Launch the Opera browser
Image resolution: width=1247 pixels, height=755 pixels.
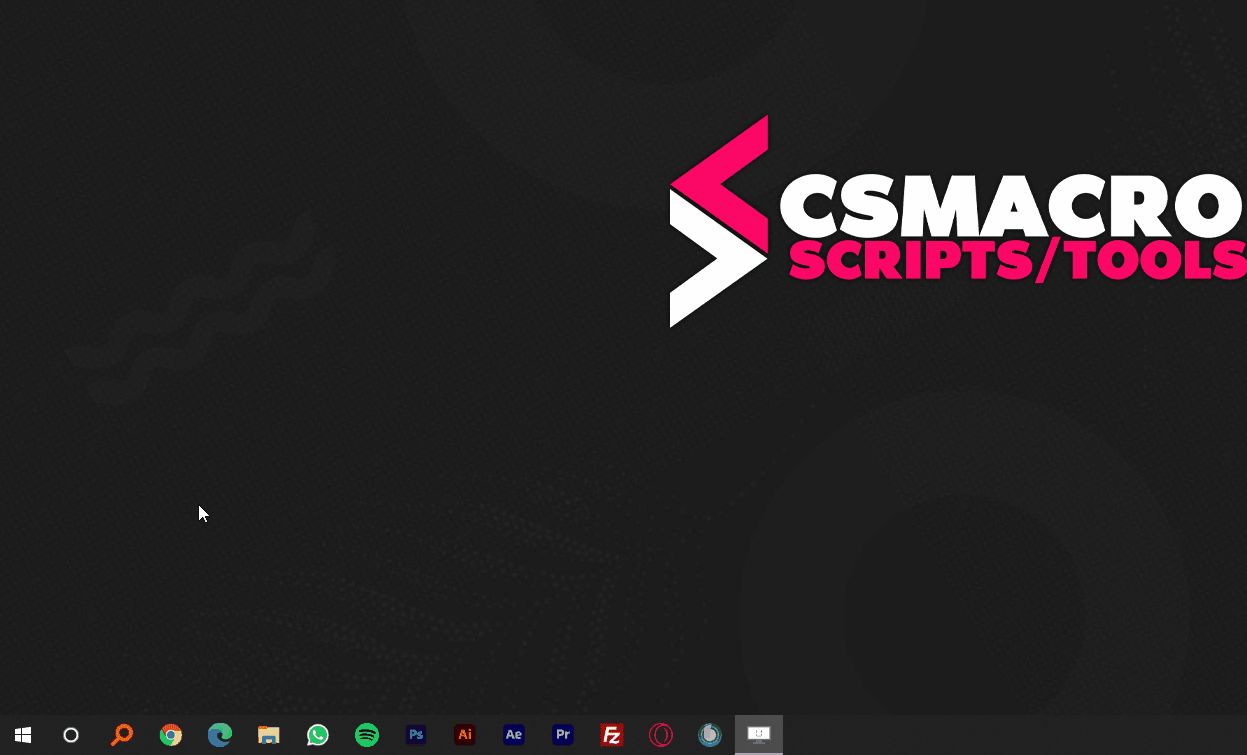pos(661,735)
